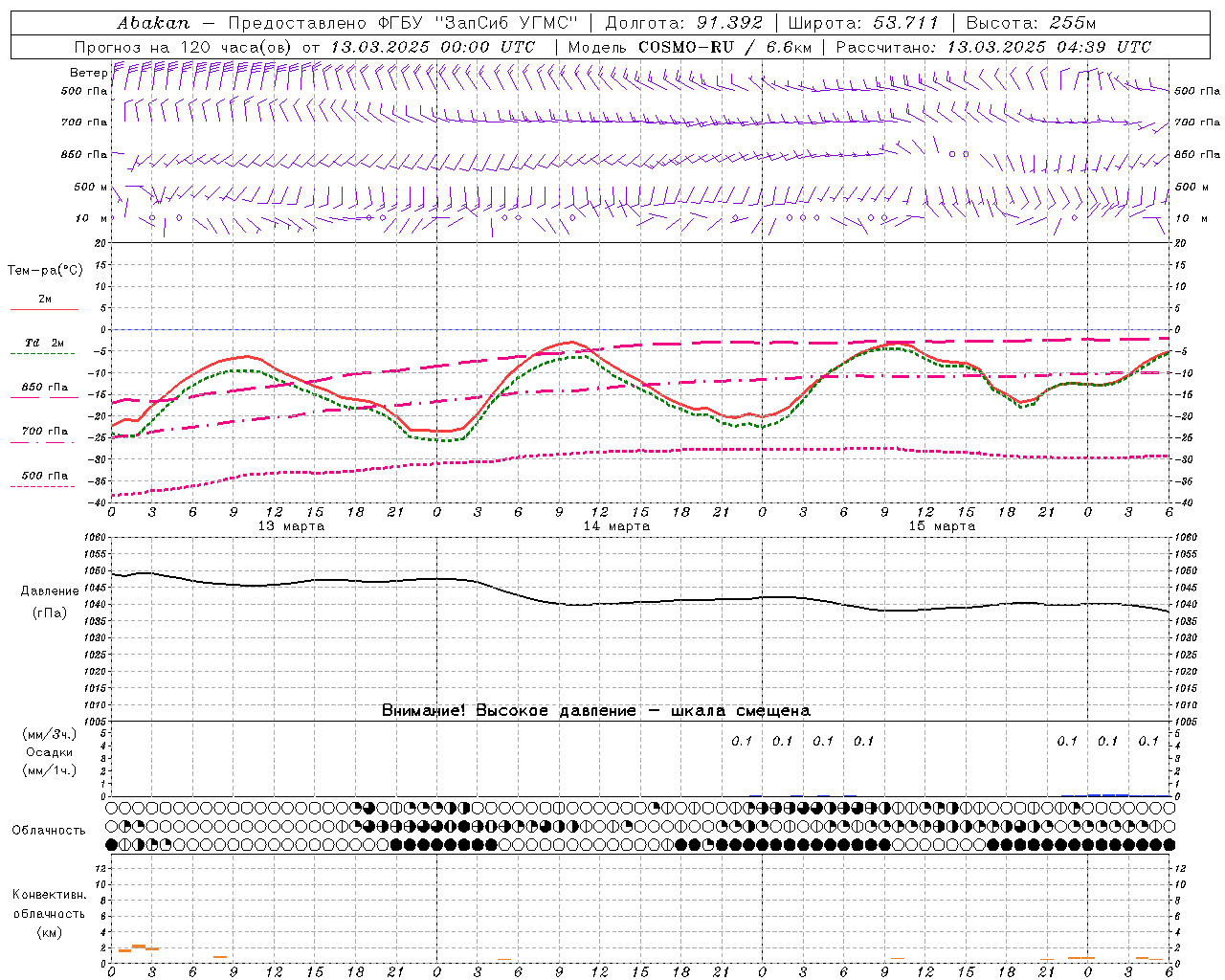
Task: Click the '(мм/1ч.)' precipitation unit label
Action: pyautogui.click(x=50, y=769)
